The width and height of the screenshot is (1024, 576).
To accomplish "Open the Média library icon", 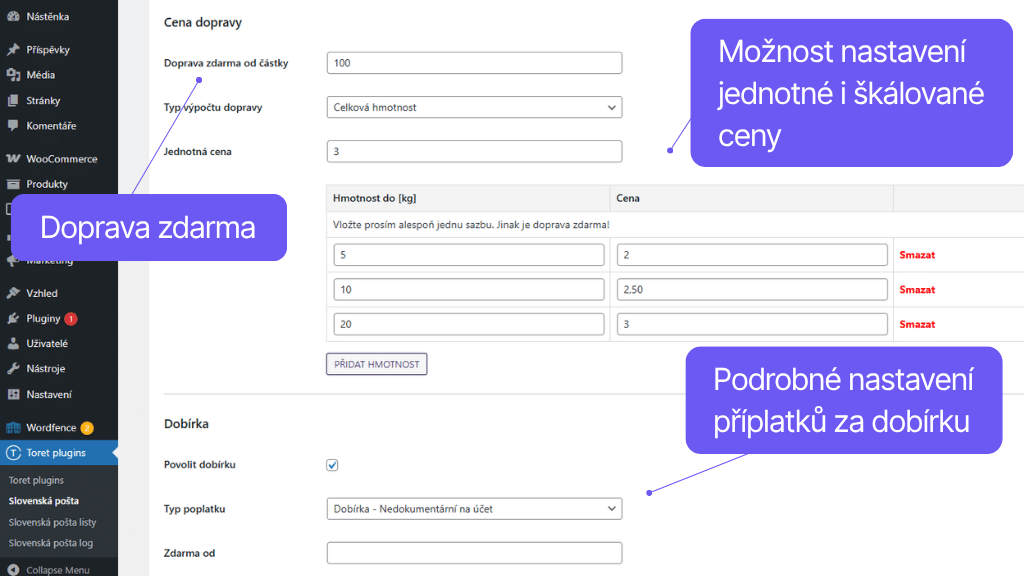I will pyautogui.click(x=14, y=73).
